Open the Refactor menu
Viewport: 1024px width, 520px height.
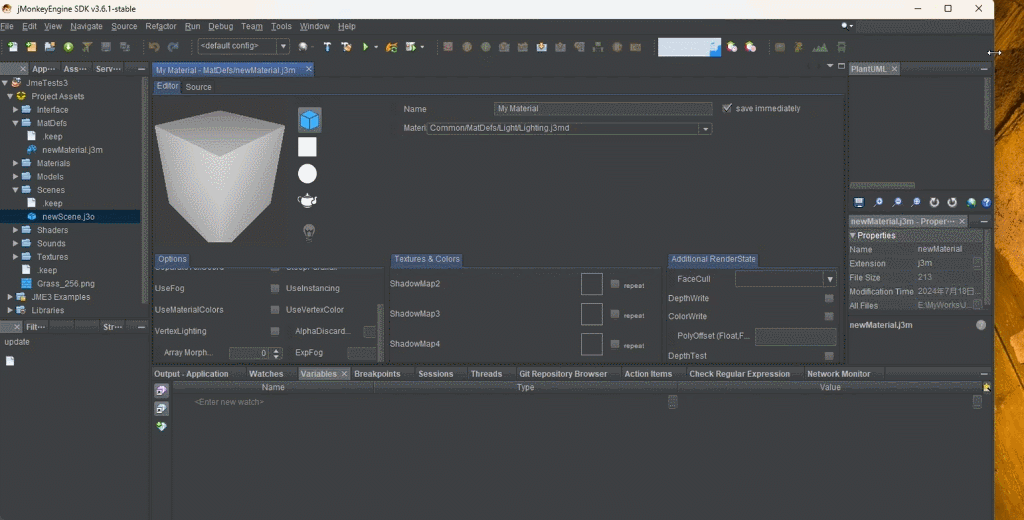point(161,26)
